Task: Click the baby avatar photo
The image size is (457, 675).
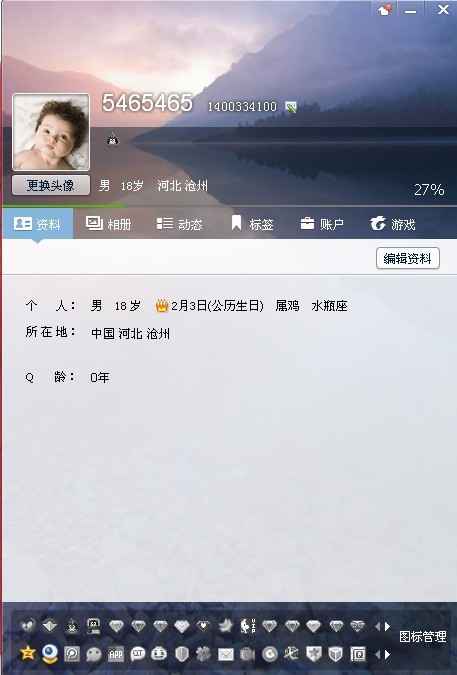Action: (x=51, y=132)
